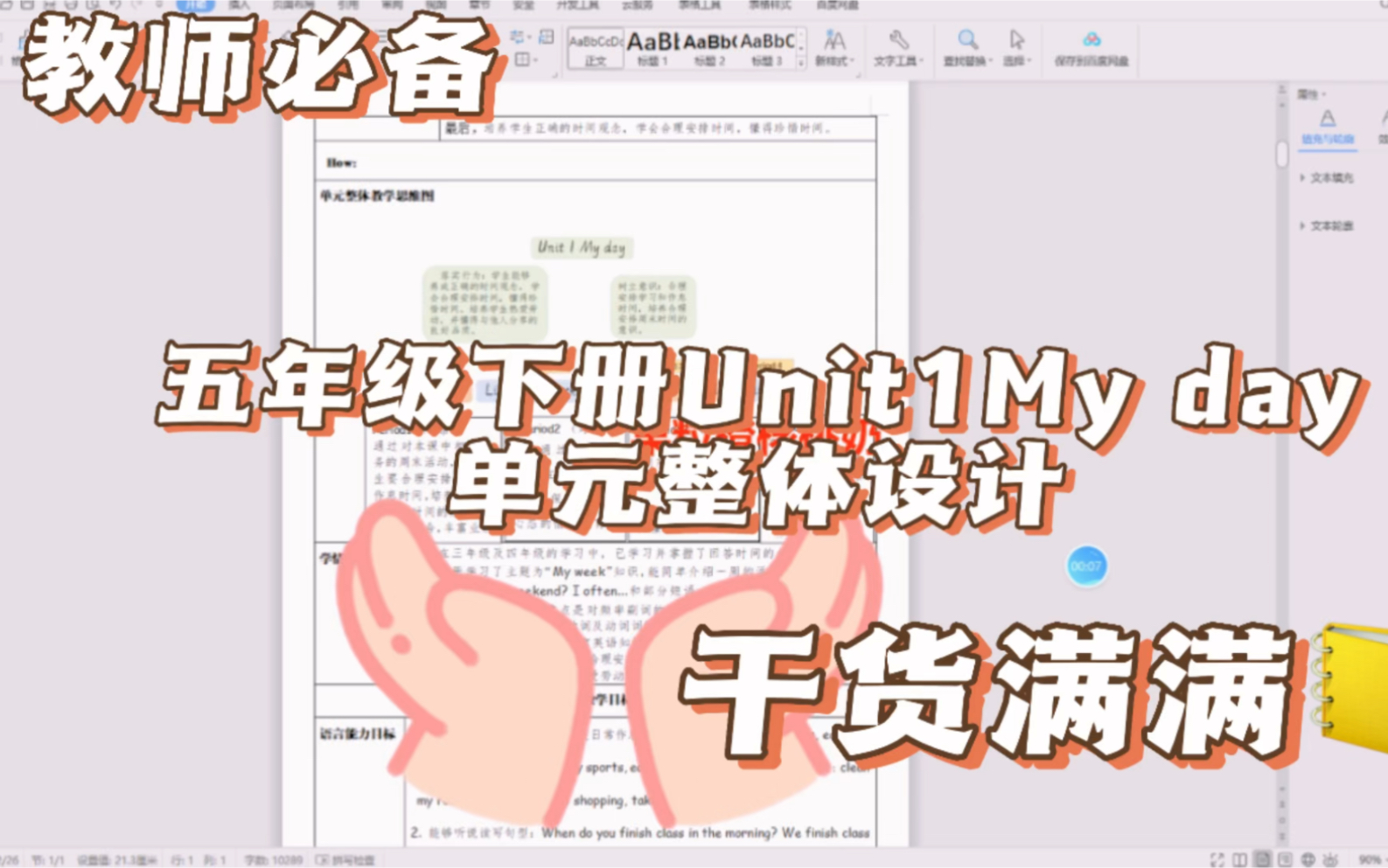
Task: Open the 云服务 cloud service ribbon tab
Action: coord(637,5)
